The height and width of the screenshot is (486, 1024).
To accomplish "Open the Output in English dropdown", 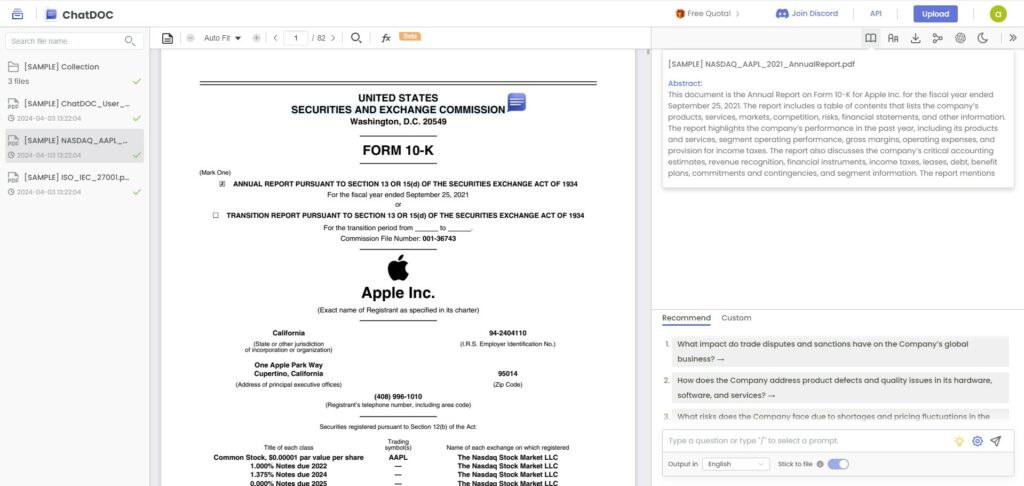I will (736, 464).
